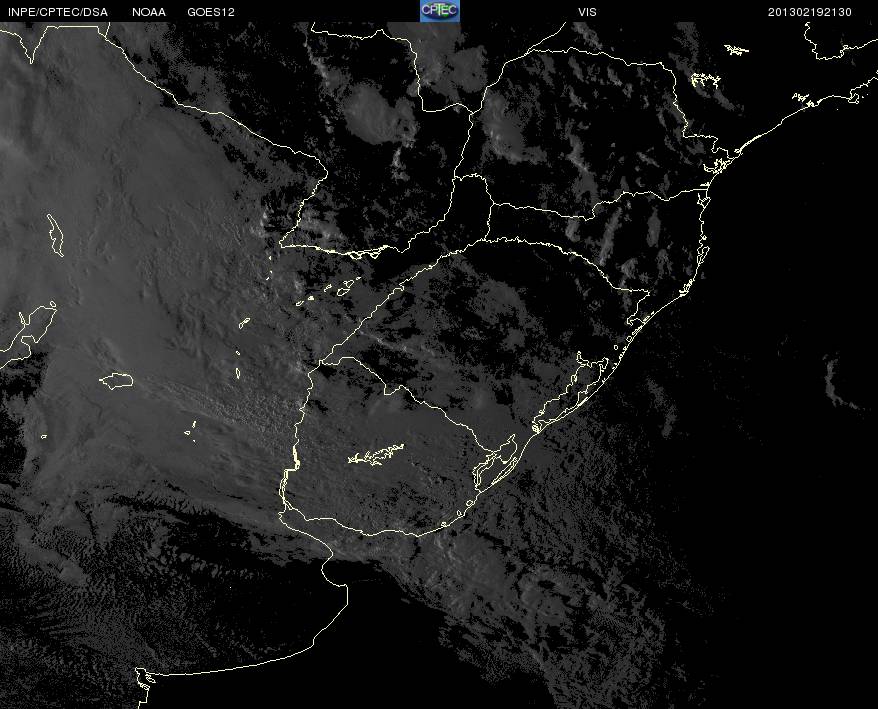
Task: Select the 201302192130 timestamp text
Action: [x=810, y=12]
